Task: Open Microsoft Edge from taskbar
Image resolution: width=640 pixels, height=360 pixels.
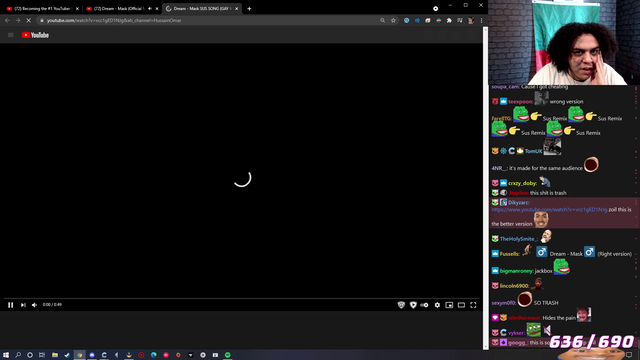Action: pos(153,355)
